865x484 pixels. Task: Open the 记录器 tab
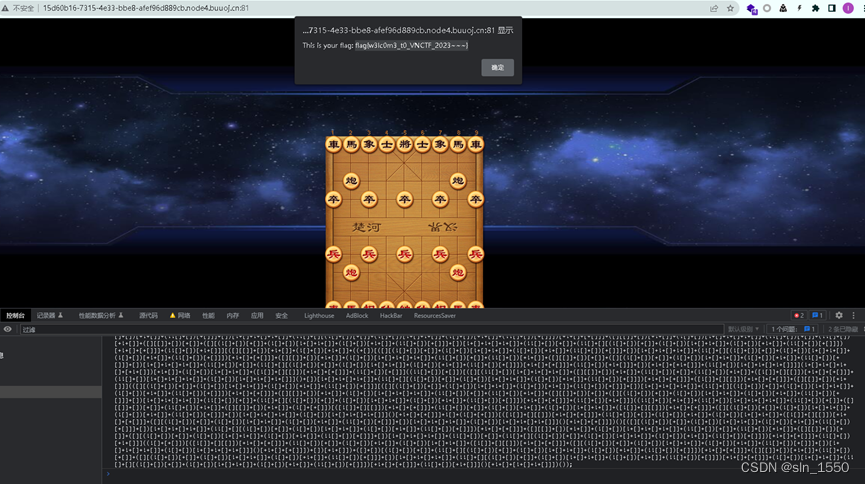(50, 316)
